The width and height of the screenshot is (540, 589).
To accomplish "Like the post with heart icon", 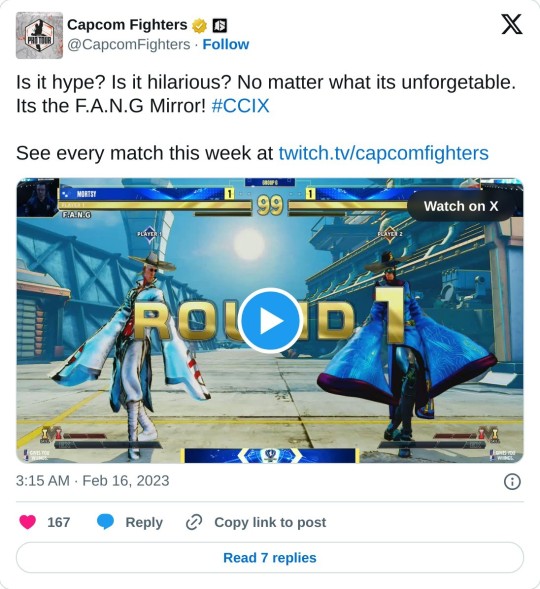I will coord(27,522).
